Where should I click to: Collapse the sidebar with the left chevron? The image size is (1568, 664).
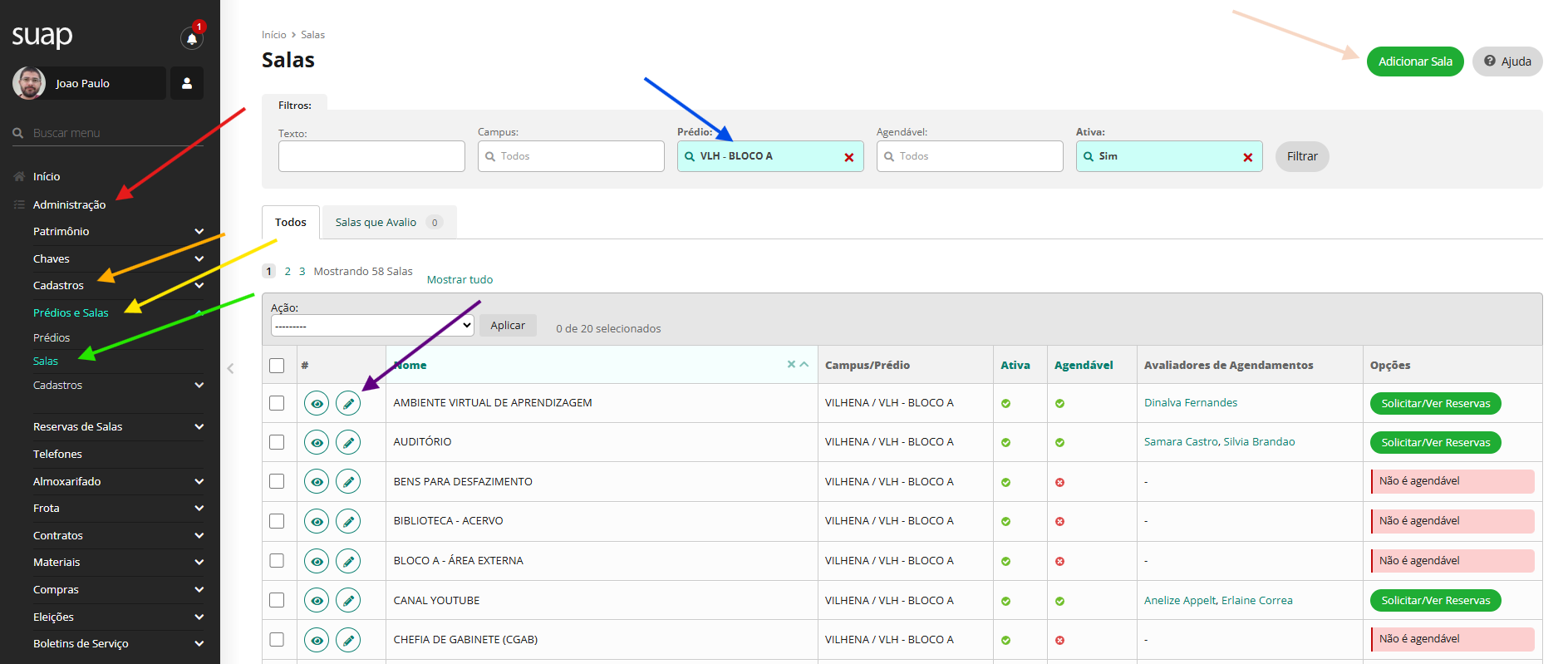pos(230,368)
